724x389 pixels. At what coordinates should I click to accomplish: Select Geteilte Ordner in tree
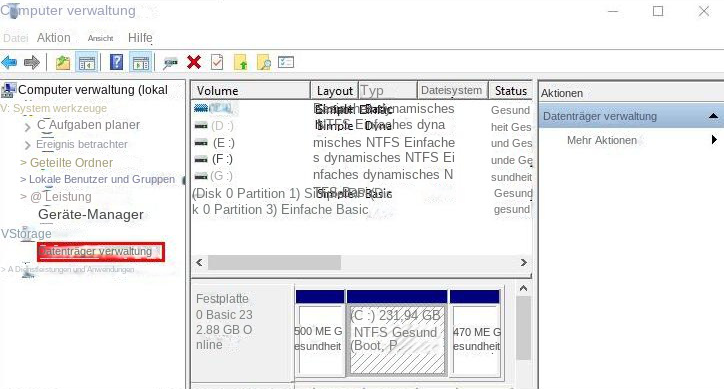point(71,163)
